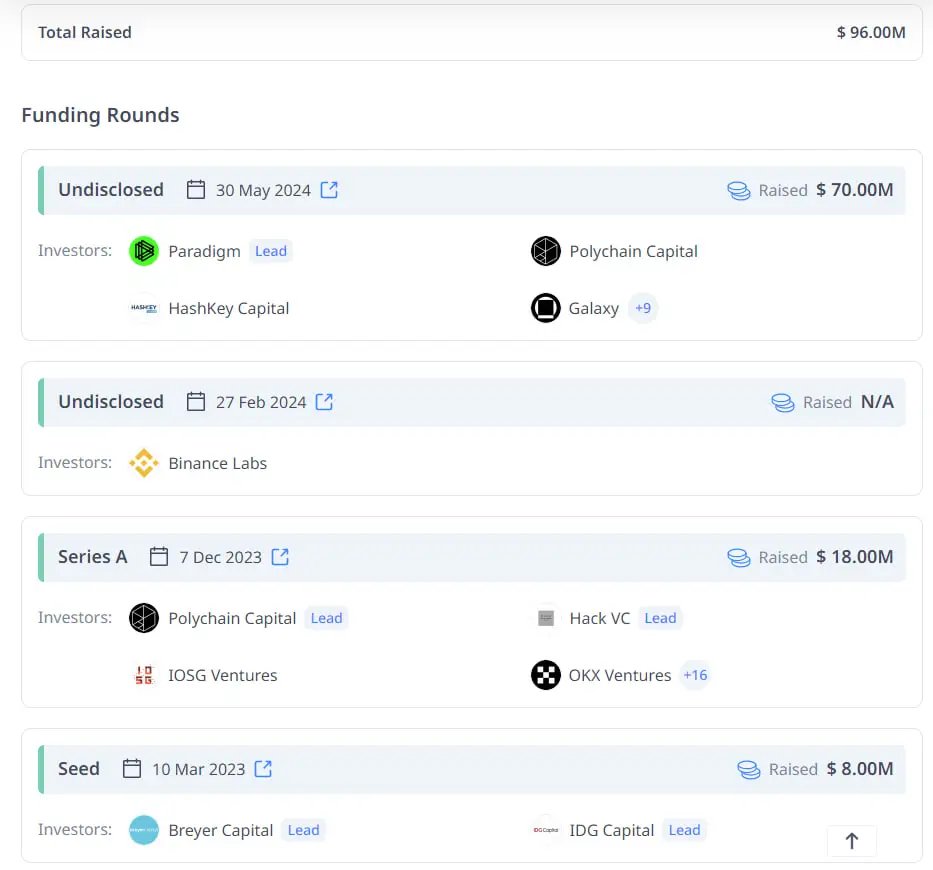Click the coins icon next to Raised $ 18.00M
Screen dimensions: 933x870
(739, 558)
